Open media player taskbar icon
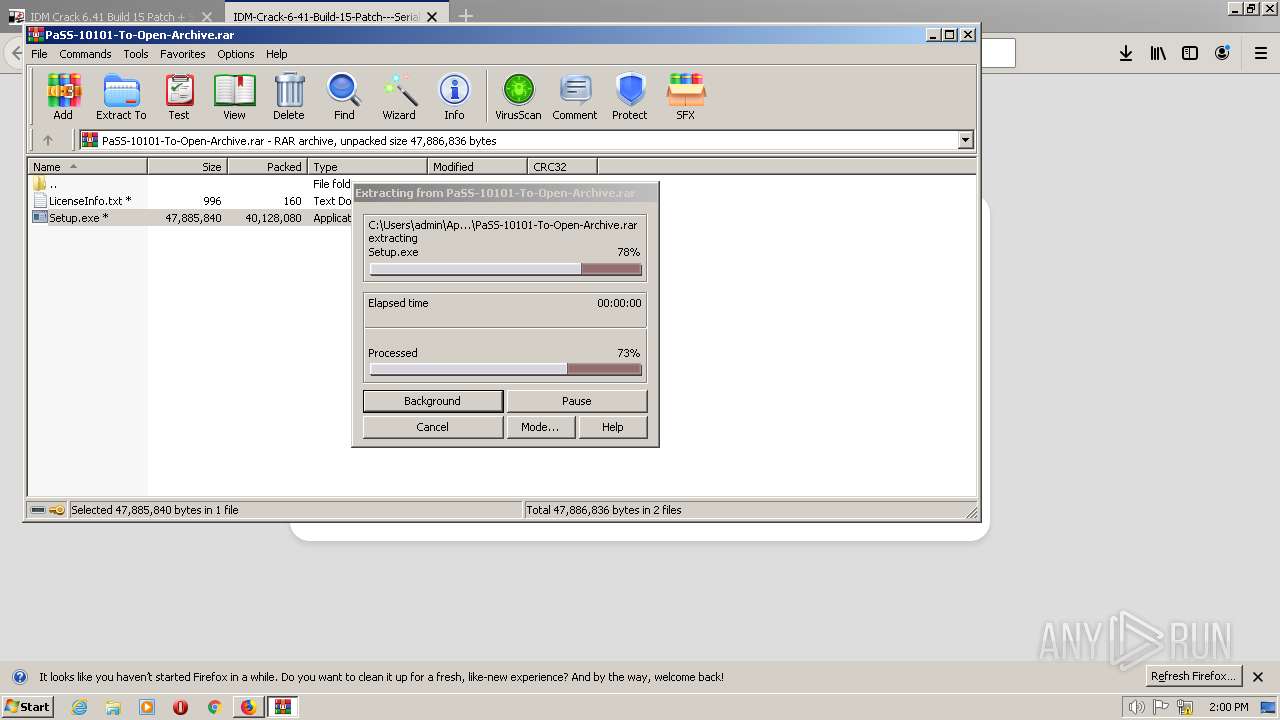 coord(147,707)
